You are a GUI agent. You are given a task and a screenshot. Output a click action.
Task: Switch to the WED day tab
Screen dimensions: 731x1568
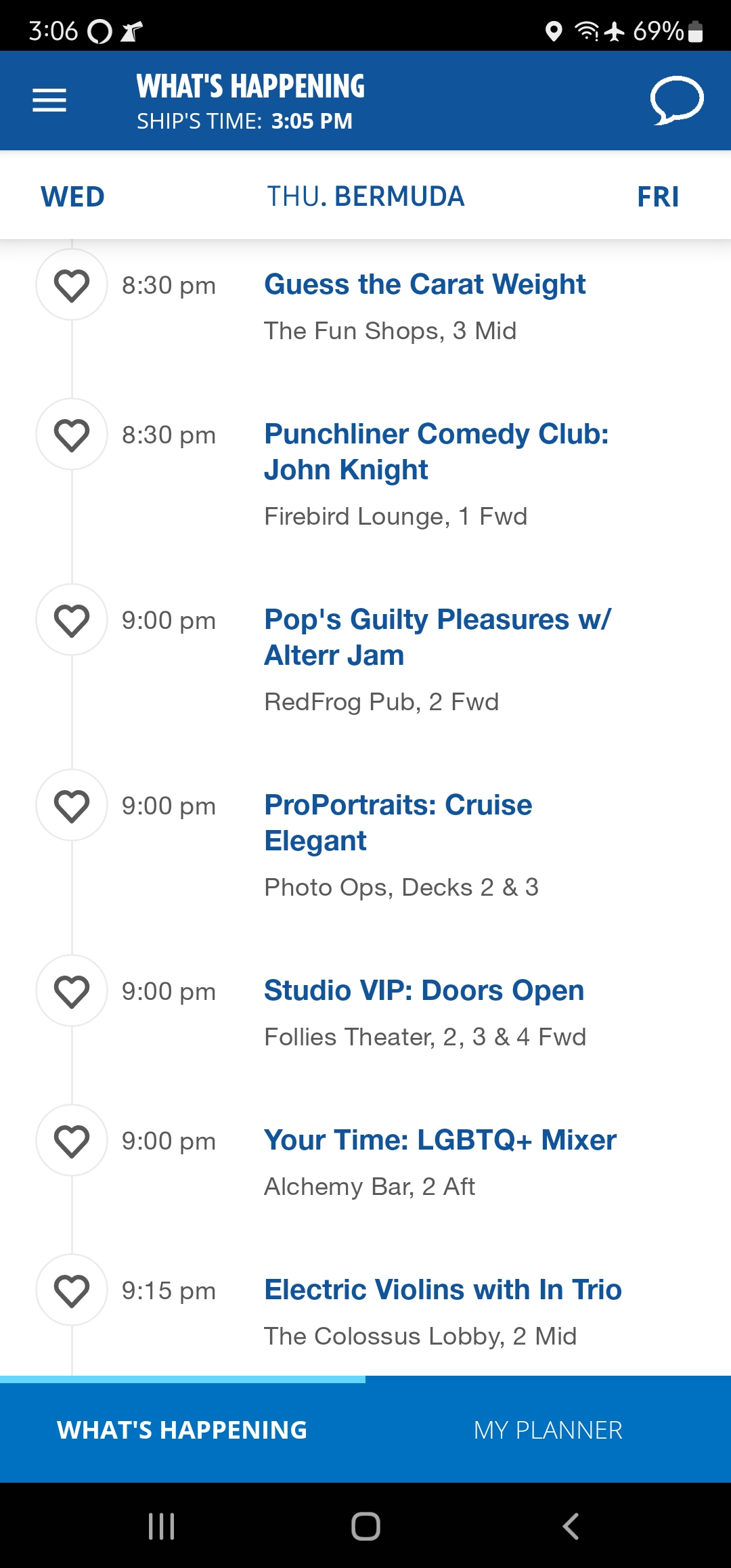click(x=73, y=197)
